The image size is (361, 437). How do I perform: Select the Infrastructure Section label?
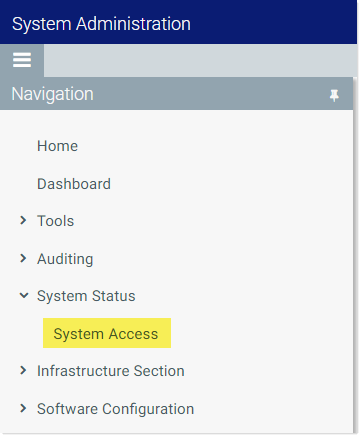[111, 371]
